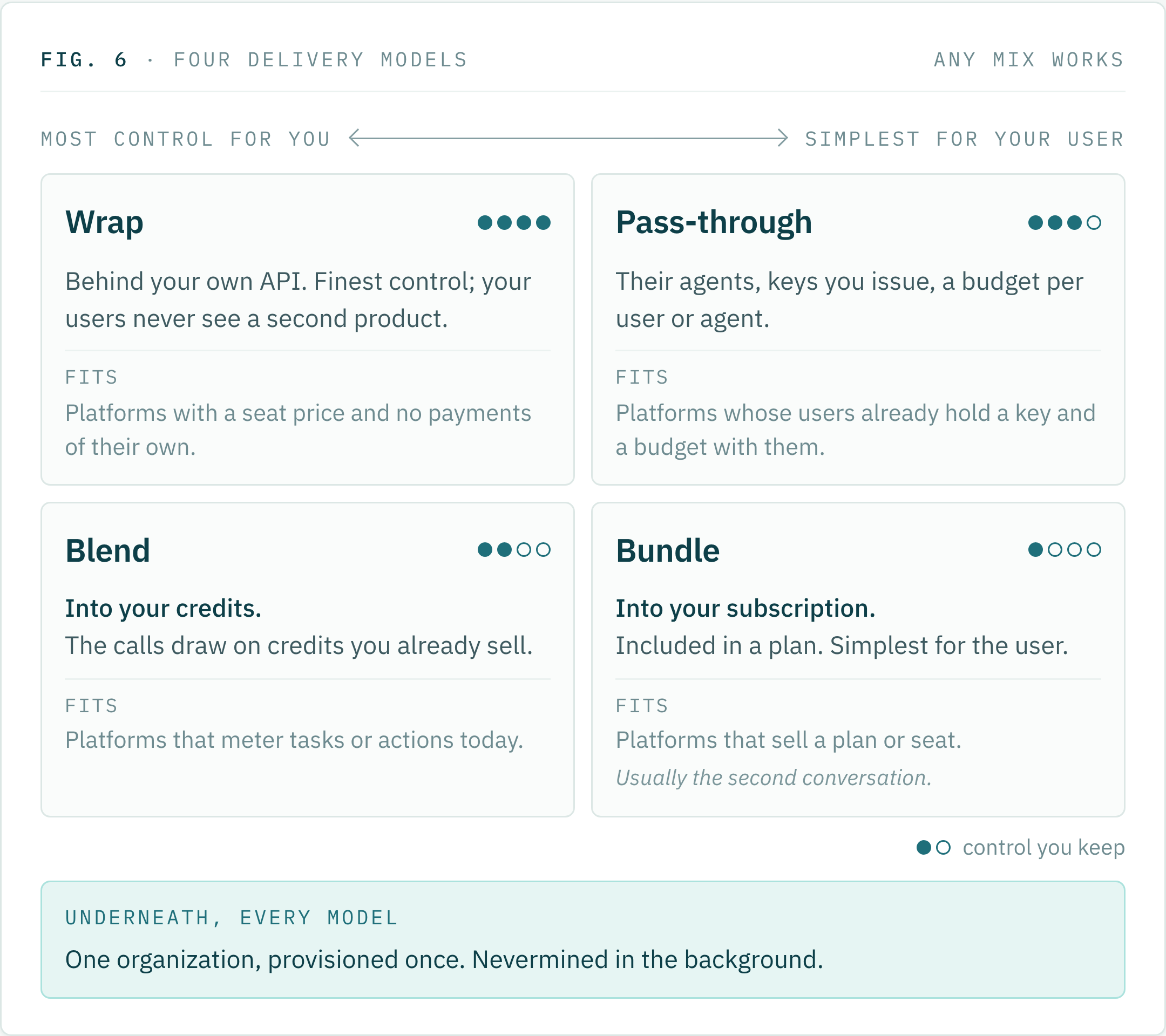The image size is (1166, 1036).
Task: Click 'control you keep' legend text
Action: (x=1044, y=847)
